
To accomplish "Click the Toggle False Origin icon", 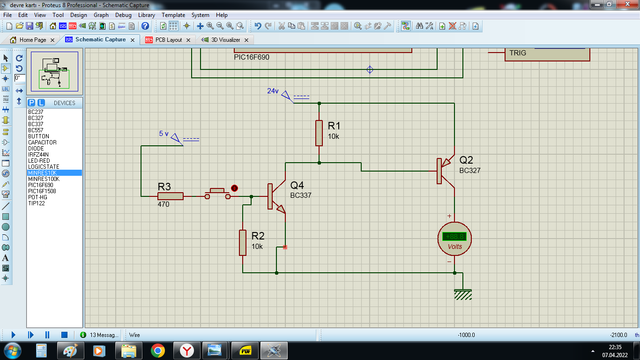I will point(187,26).
